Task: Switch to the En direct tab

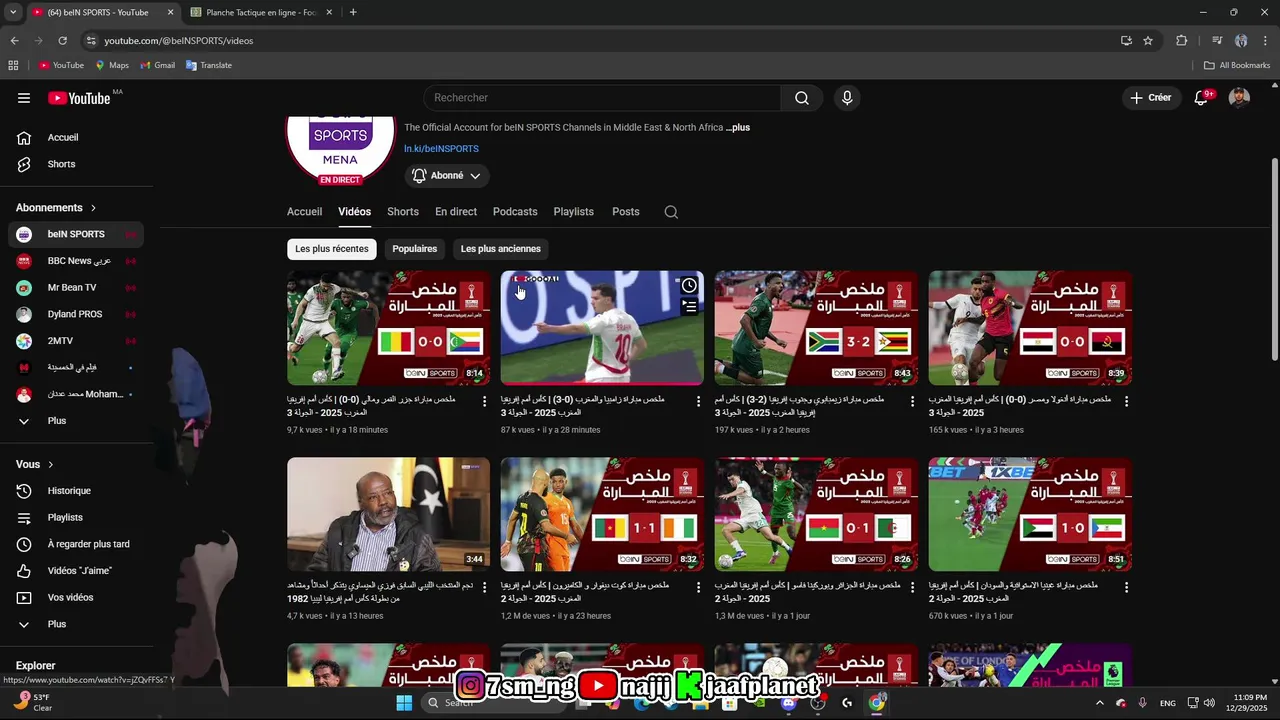Action: [x=456, y=212]
